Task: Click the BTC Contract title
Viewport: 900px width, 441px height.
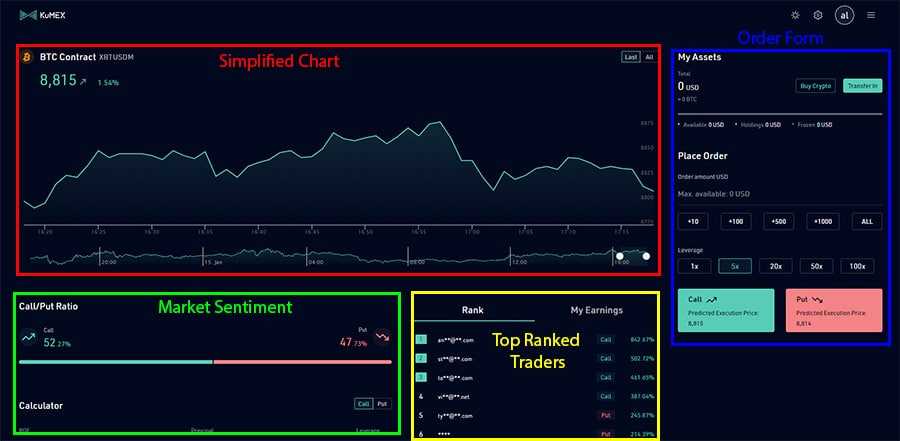Action: pos(68,57)
